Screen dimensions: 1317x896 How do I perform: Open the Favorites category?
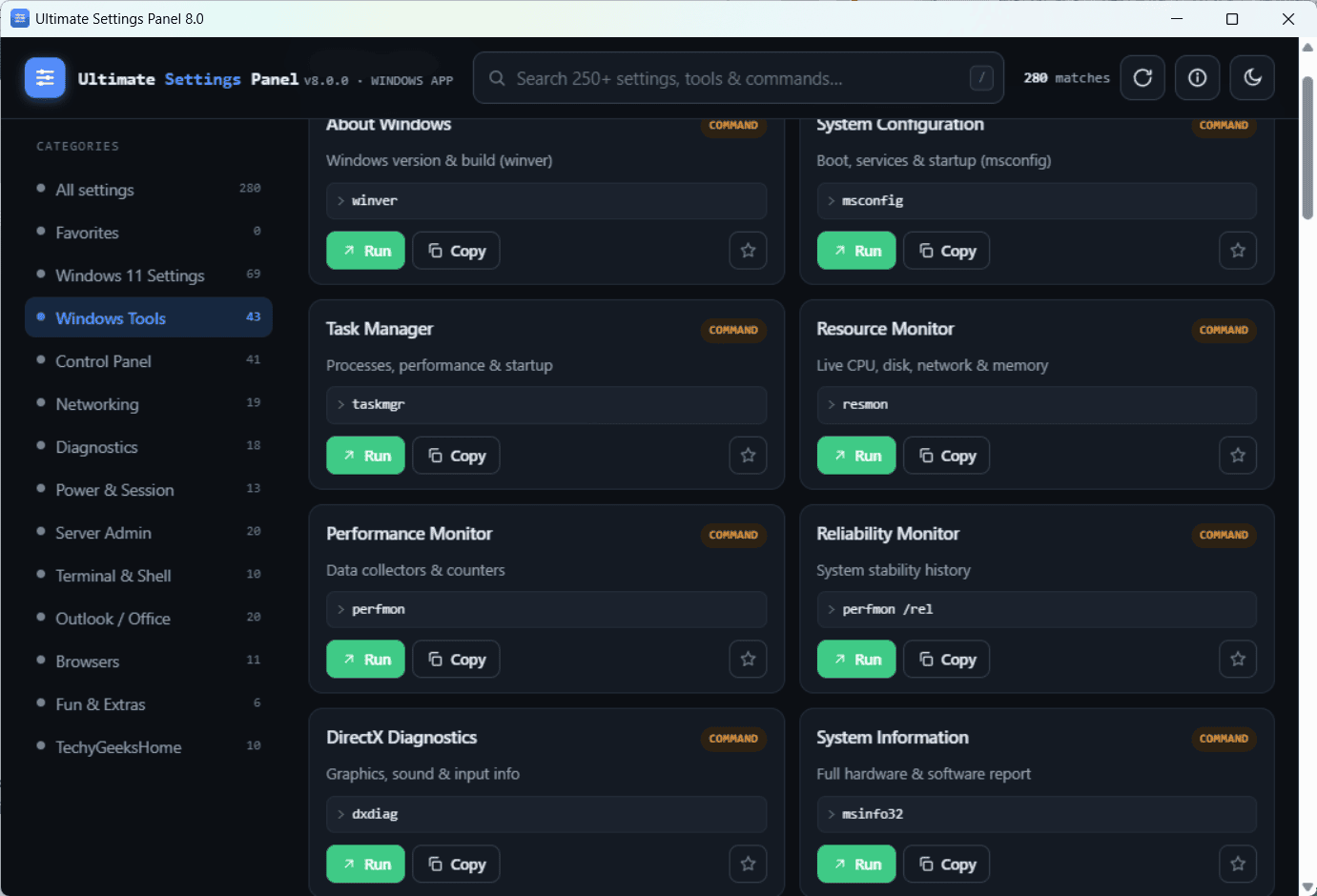coord(149,233)
